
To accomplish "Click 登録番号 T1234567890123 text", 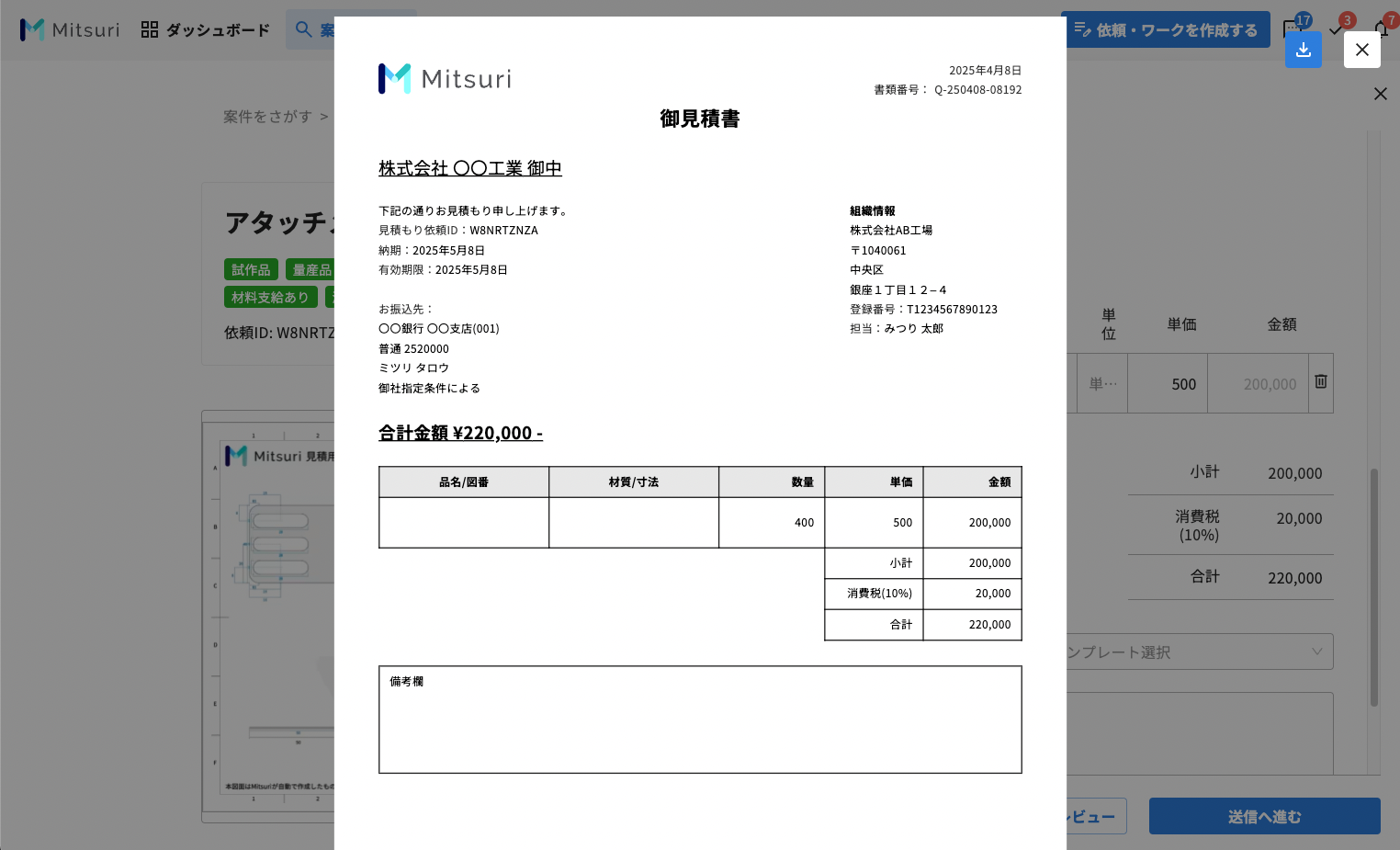I will click(x=923, y=310).
